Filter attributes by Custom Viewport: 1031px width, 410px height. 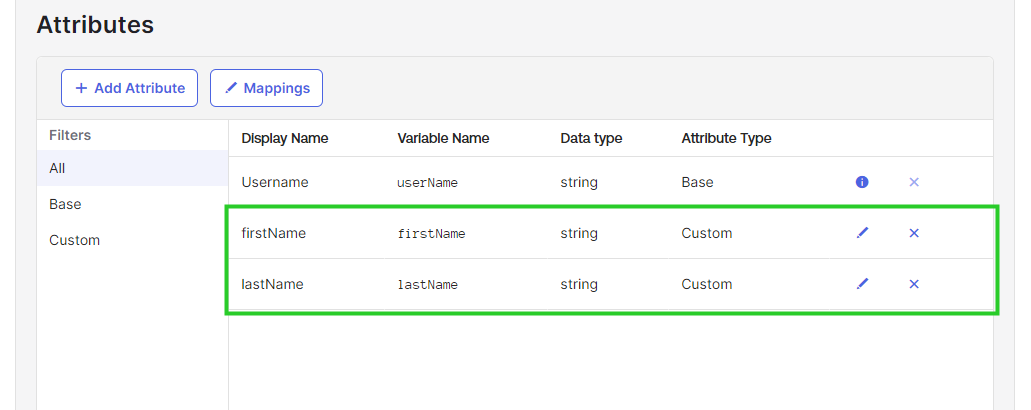point(133,240)
